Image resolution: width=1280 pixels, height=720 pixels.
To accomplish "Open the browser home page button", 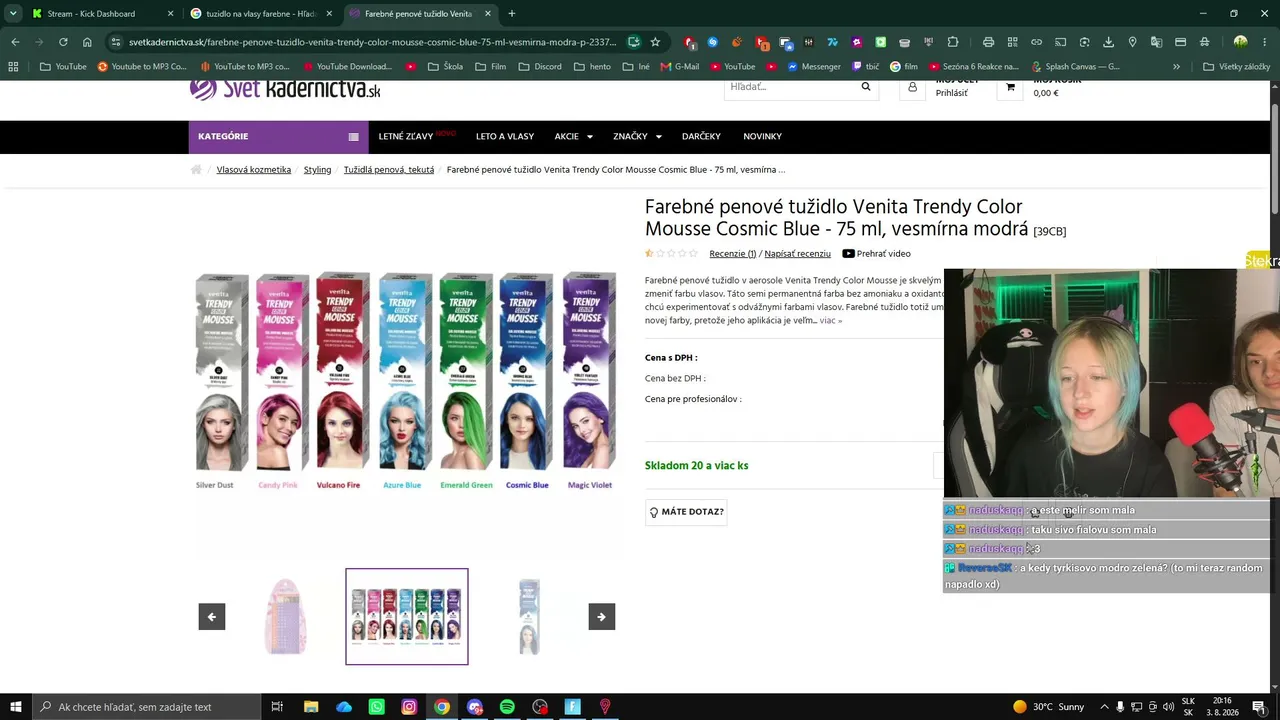I will click(x=87, y=42).
